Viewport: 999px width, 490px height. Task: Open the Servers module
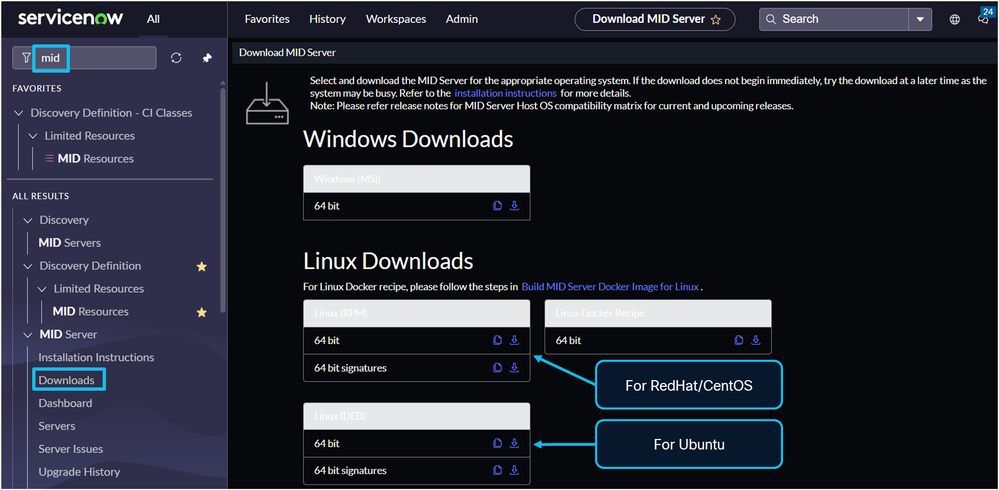tap(57, 426)
